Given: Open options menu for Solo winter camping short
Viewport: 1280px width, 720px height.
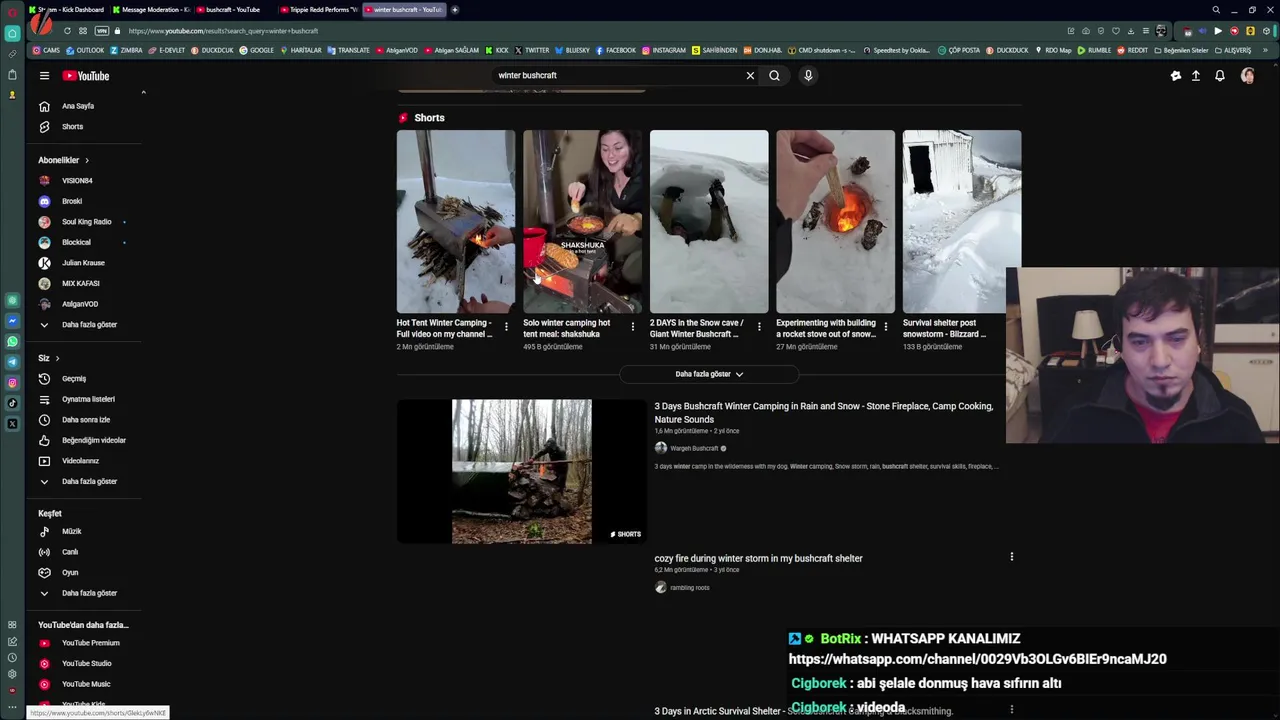Looking at the screenshot, I should click(x=632, y=327).
